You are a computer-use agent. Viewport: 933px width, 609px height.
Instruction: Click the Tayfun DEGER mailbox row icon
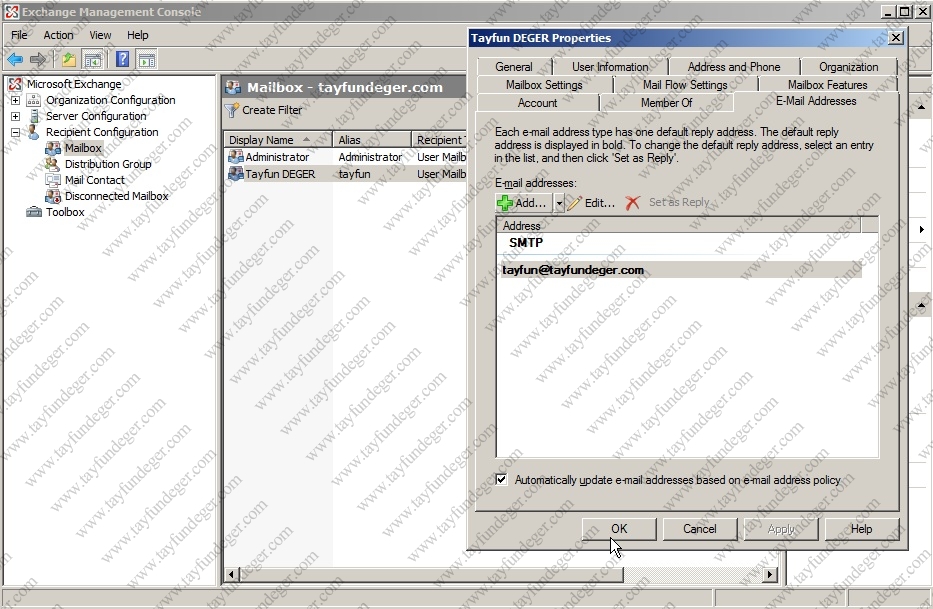point(236,173)
